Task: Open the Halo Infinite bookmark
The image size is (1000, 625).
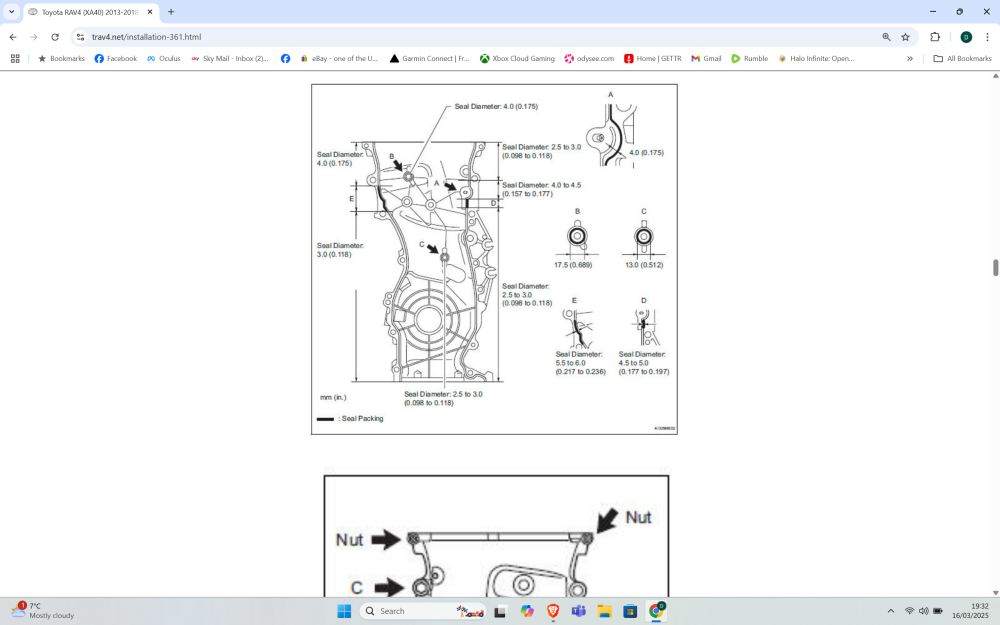Action: tap(816, 58)
